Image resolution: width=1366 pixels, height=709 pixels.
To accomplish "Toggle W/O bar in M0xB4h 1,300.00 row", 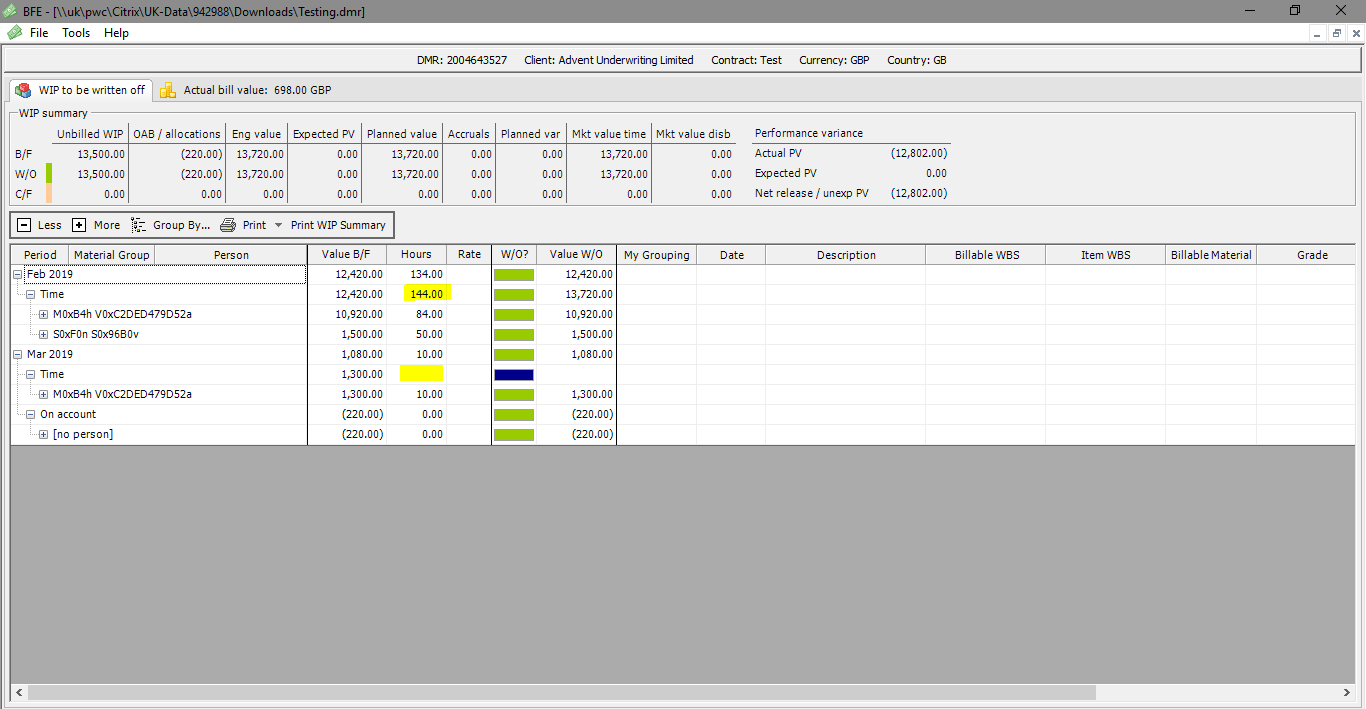I will click(x=514, y=395).
